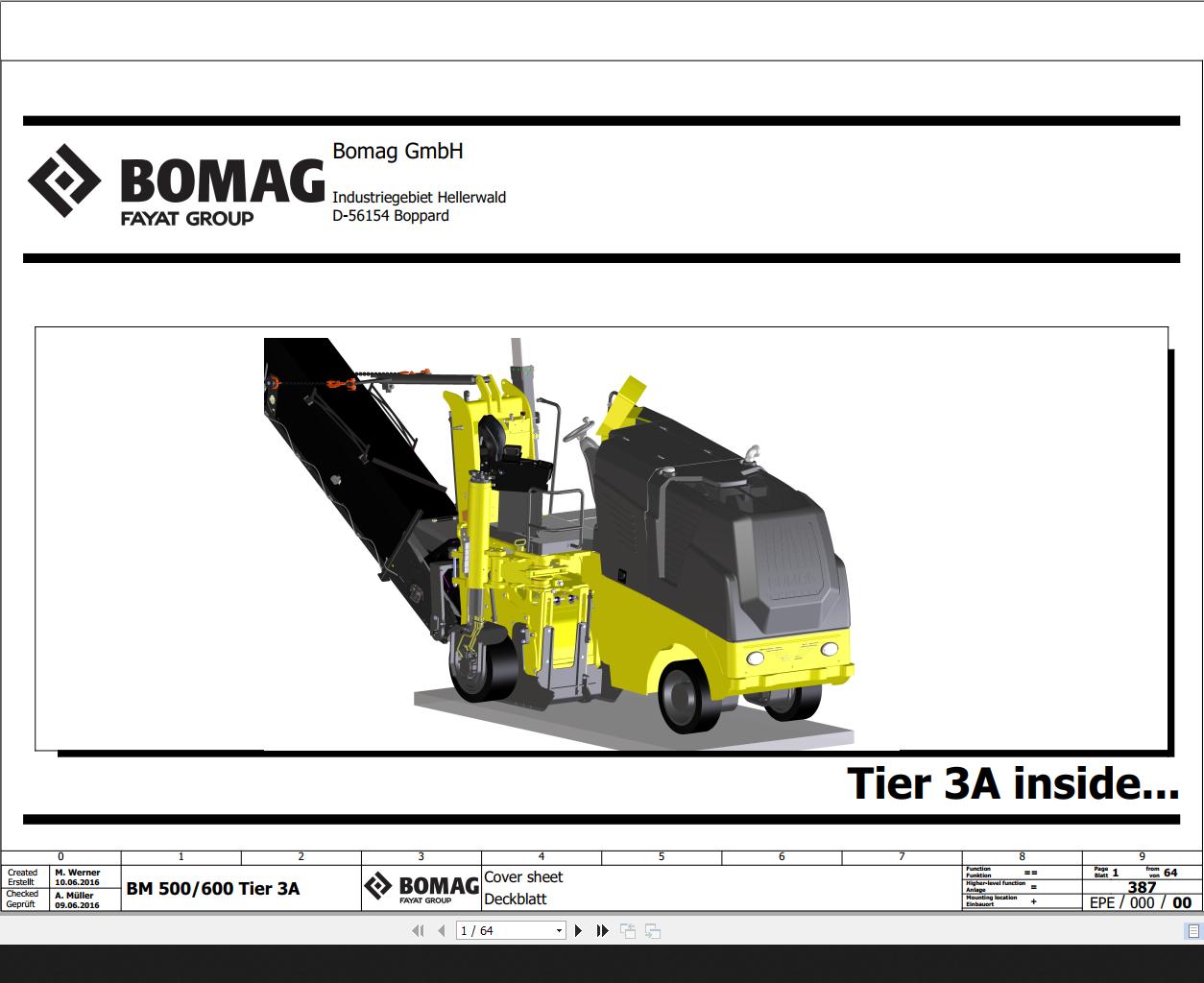Click the 'Cover sheet' title text
1204x983 pixels.
coord(523,876)
